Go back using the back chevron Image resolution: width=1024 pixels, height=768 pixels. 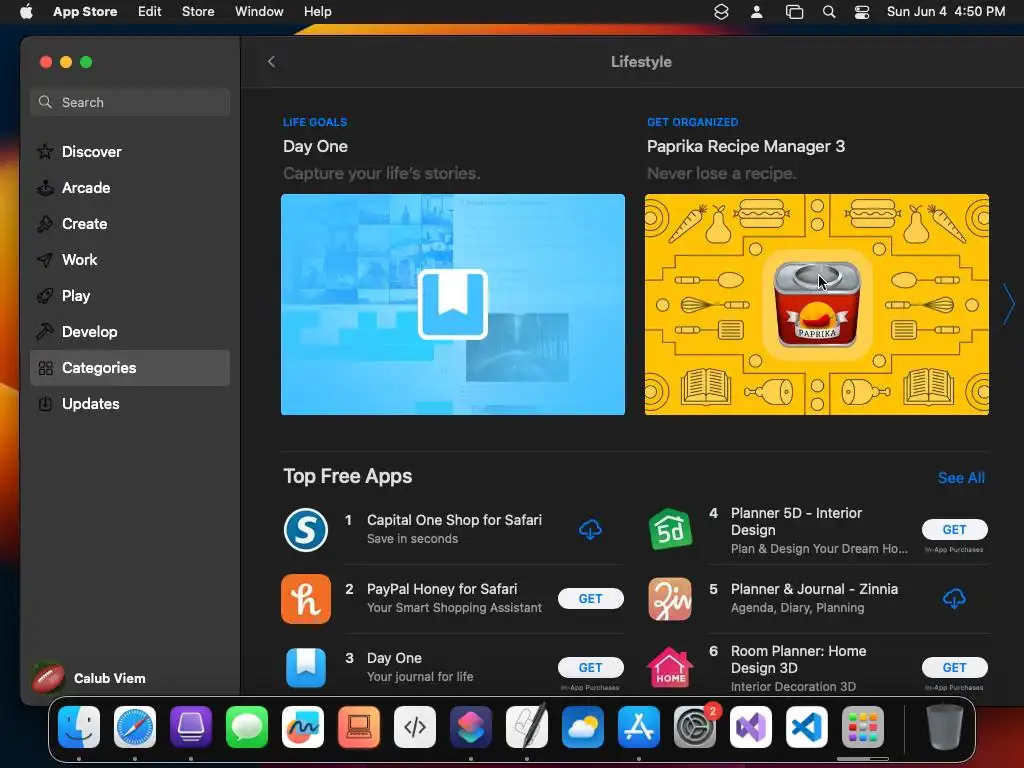point(272,61)
